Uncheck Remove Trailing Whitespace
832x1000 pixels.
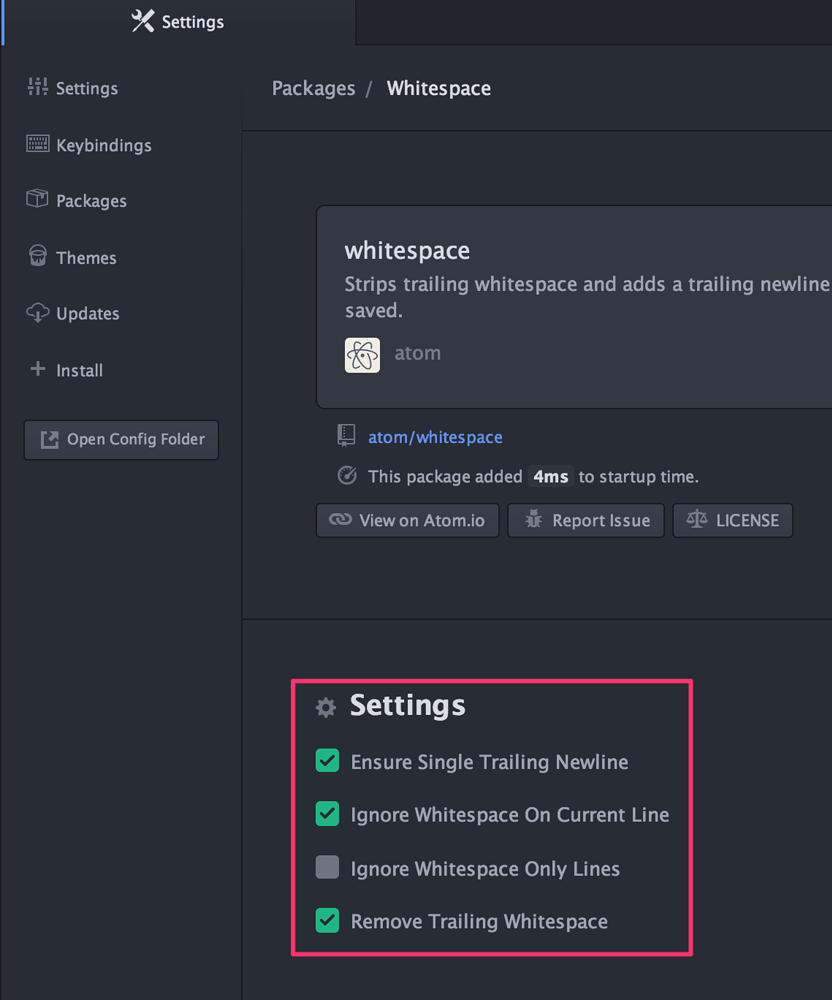pyautogui.click(x=327, y=920)
